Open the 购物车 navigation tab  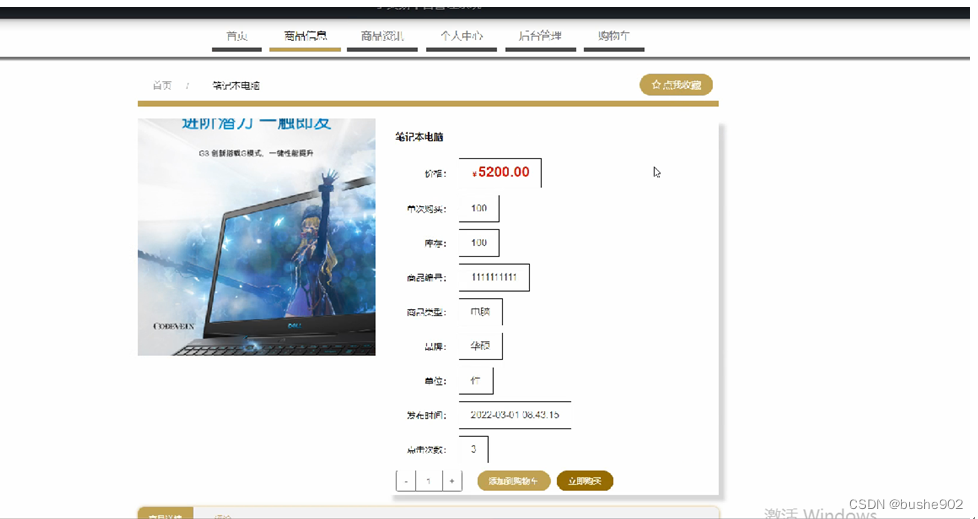pos(614,37)
